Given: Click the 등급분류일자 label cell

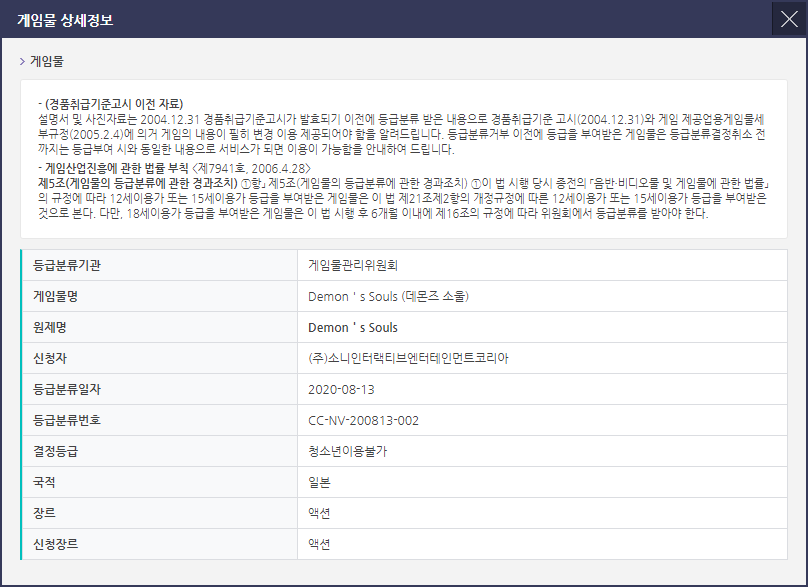Looking at the screenshot, I should pos(160,389).
